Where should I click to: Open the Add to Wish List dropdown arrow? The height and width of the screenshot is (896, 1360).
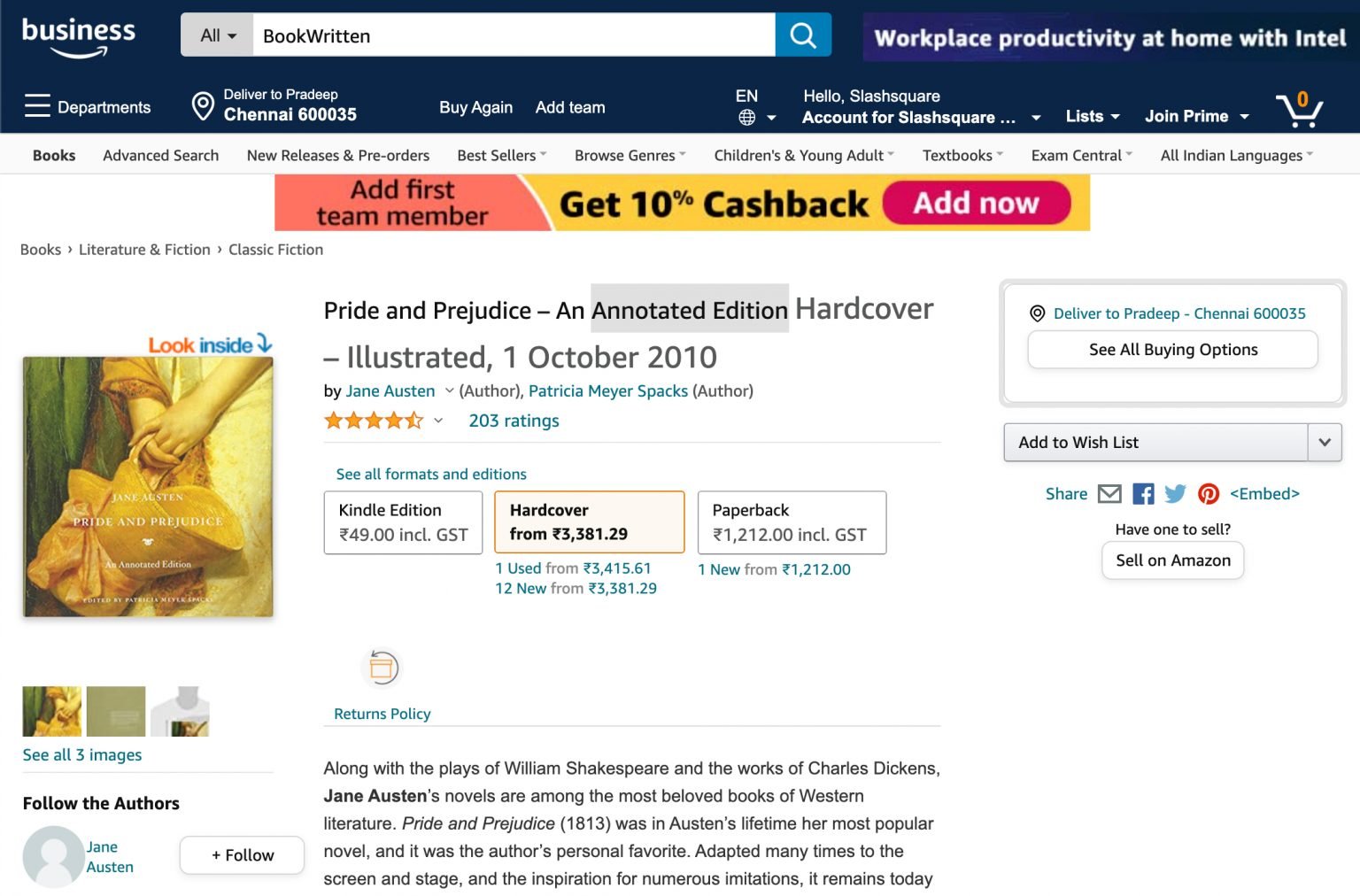[x=1324, y=442]
